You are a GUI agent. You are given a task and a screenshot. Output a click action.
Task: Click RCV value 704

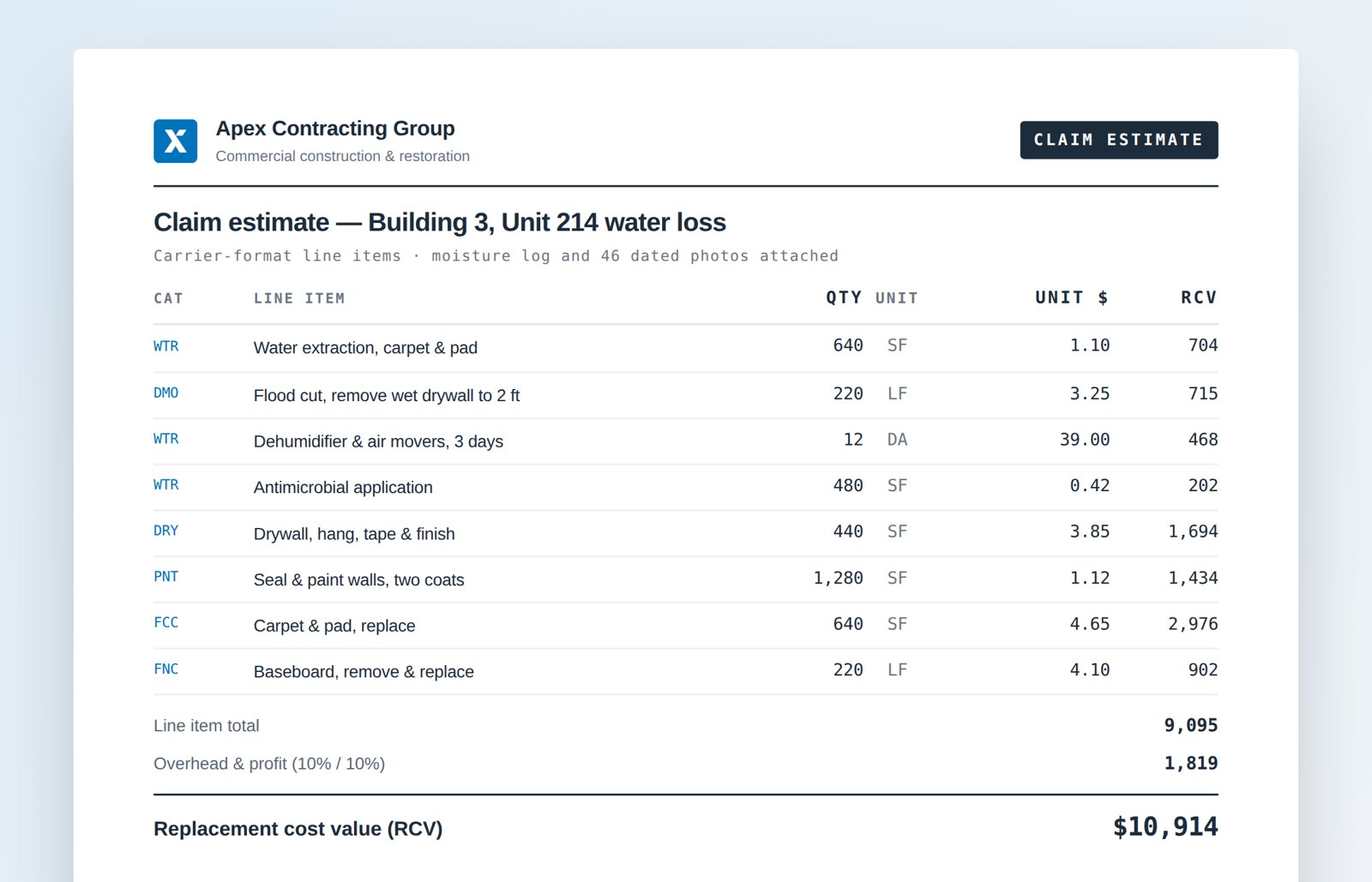coord(1203,345)
